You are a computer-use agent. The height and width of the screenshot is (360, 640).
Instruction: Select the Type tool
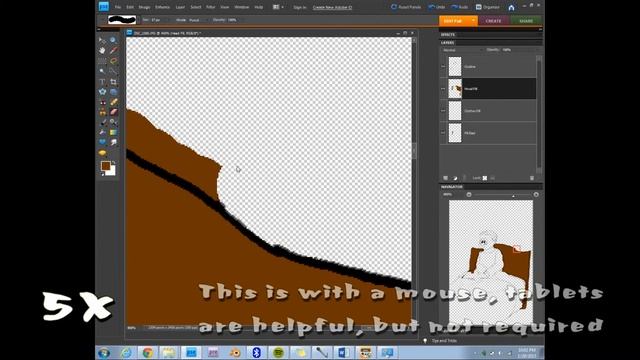click(102, 82)
